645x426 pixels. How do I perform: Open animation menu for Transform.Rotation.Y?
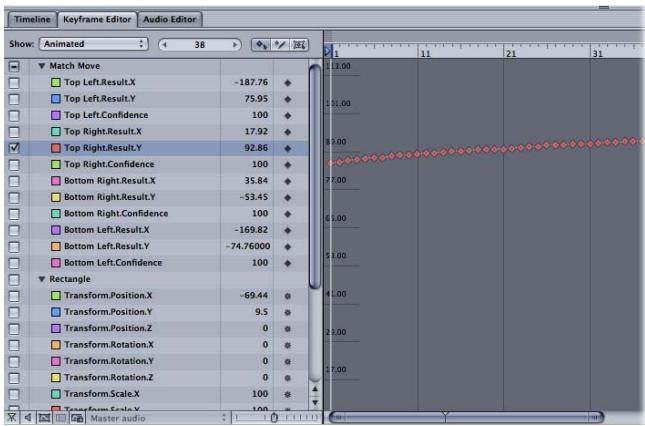[x=288, y=361]
